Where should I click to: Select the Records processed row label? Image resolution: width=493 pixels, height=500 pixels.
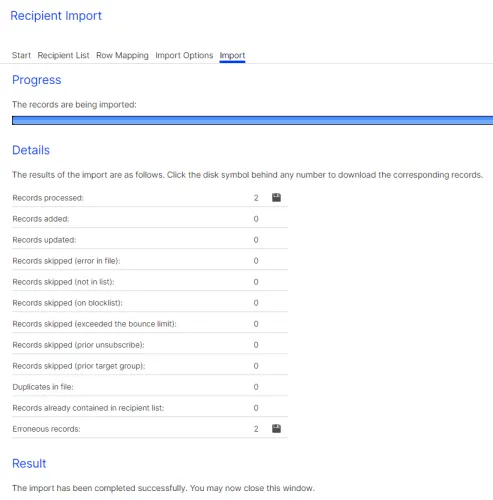pos(48,198)
